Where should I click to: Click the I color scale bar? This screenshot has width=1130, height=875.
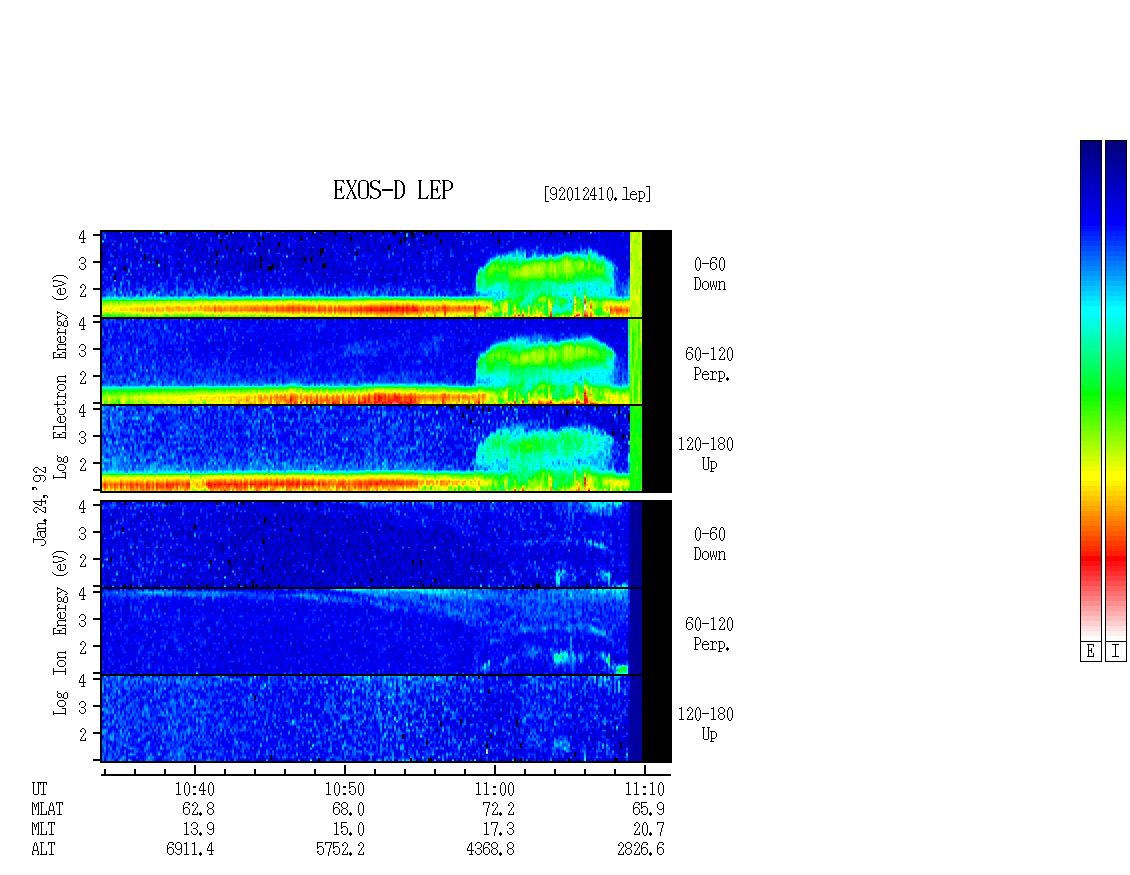pyautogui.click(x=1116, y=390)
